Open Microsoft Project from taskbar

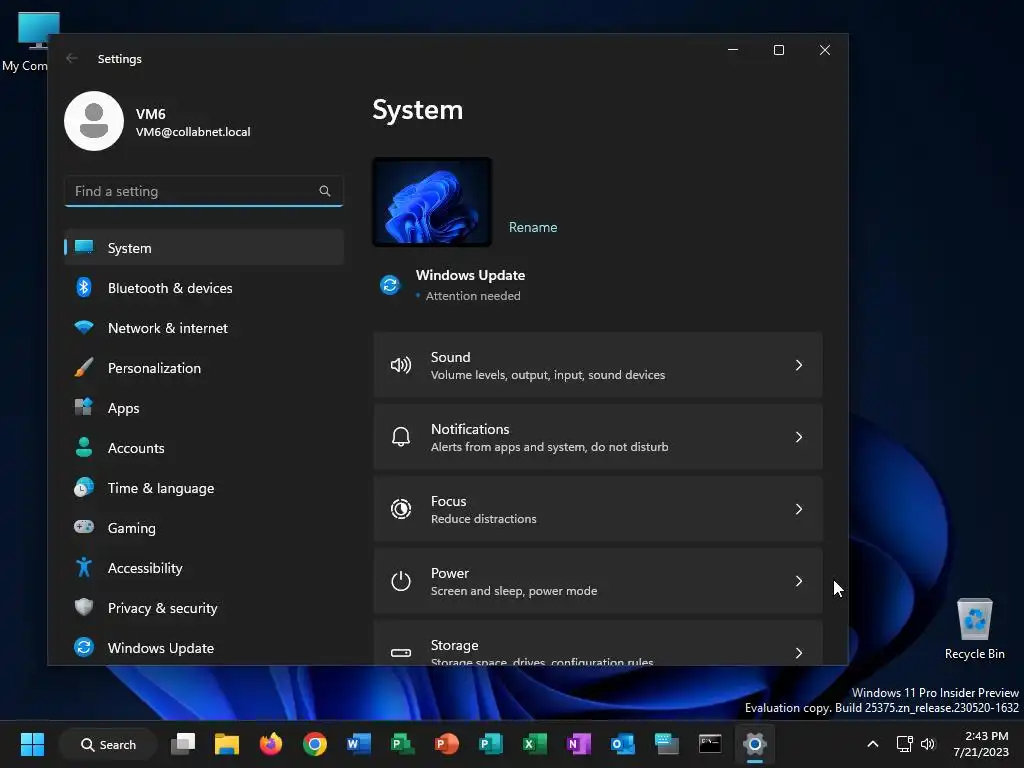[x=402, y=744]
